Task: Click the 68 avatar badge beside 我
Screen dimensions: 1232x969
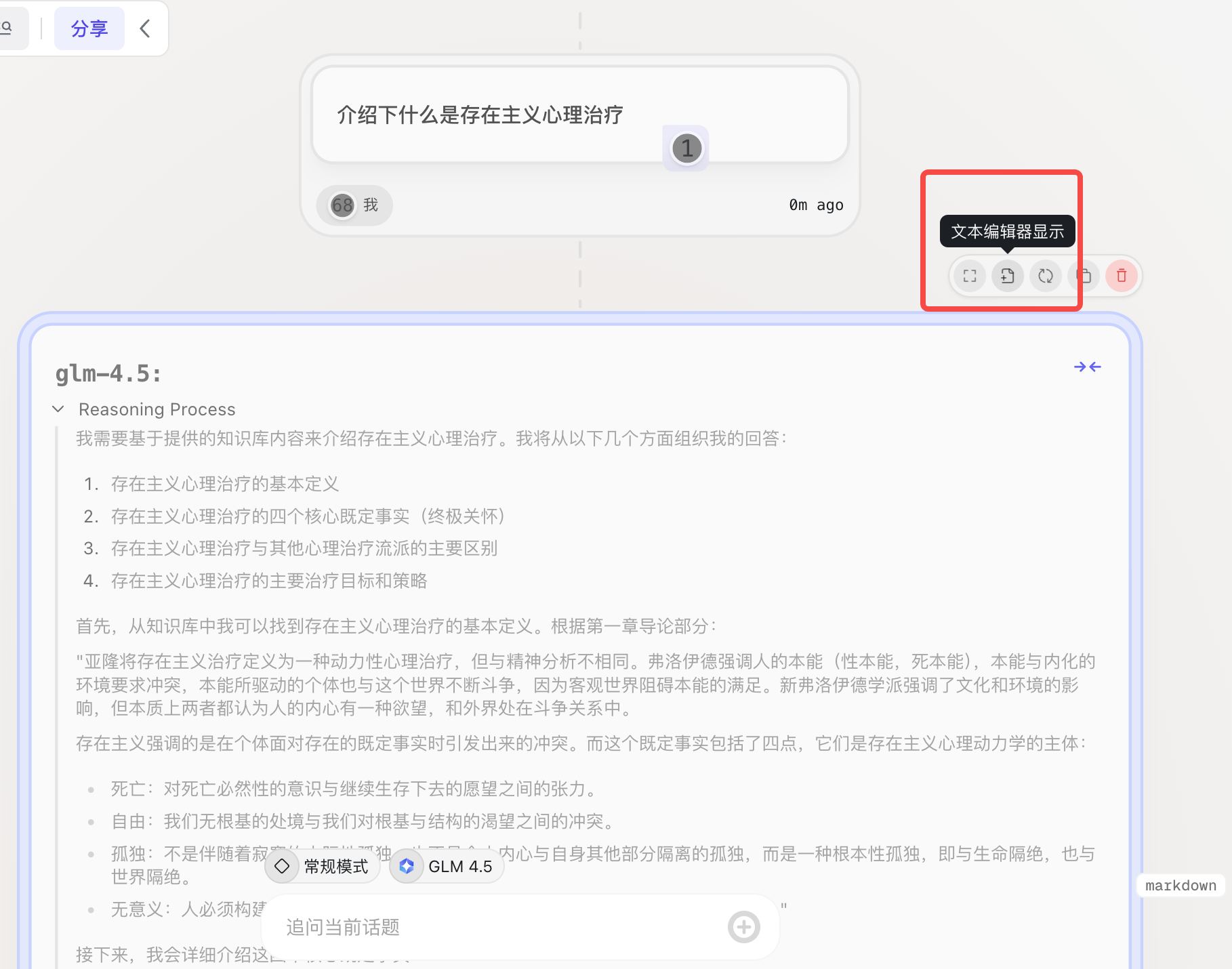Action: click(342, 205)
